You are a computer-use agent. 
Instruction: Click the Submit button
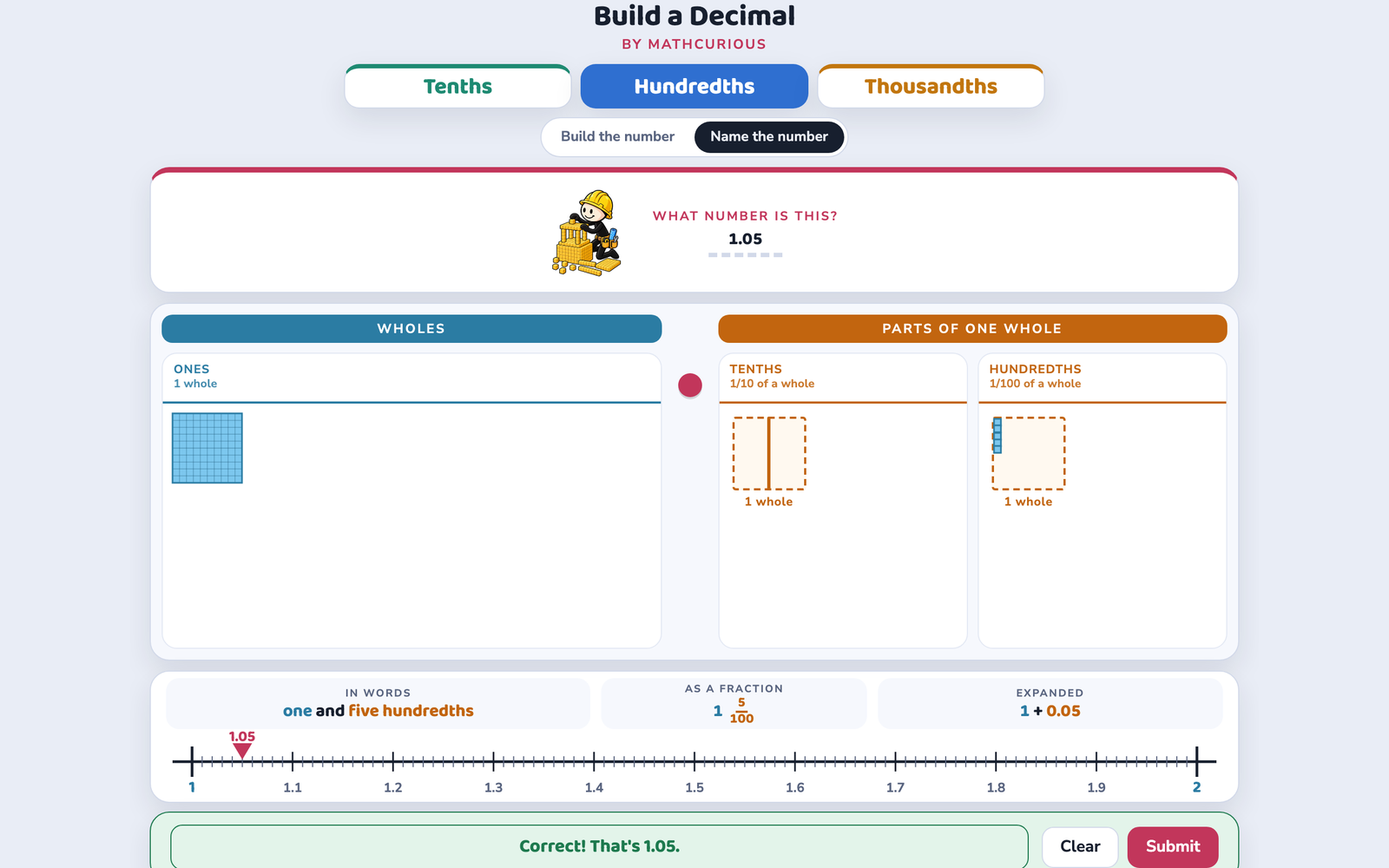click(x=1173, y=846)
